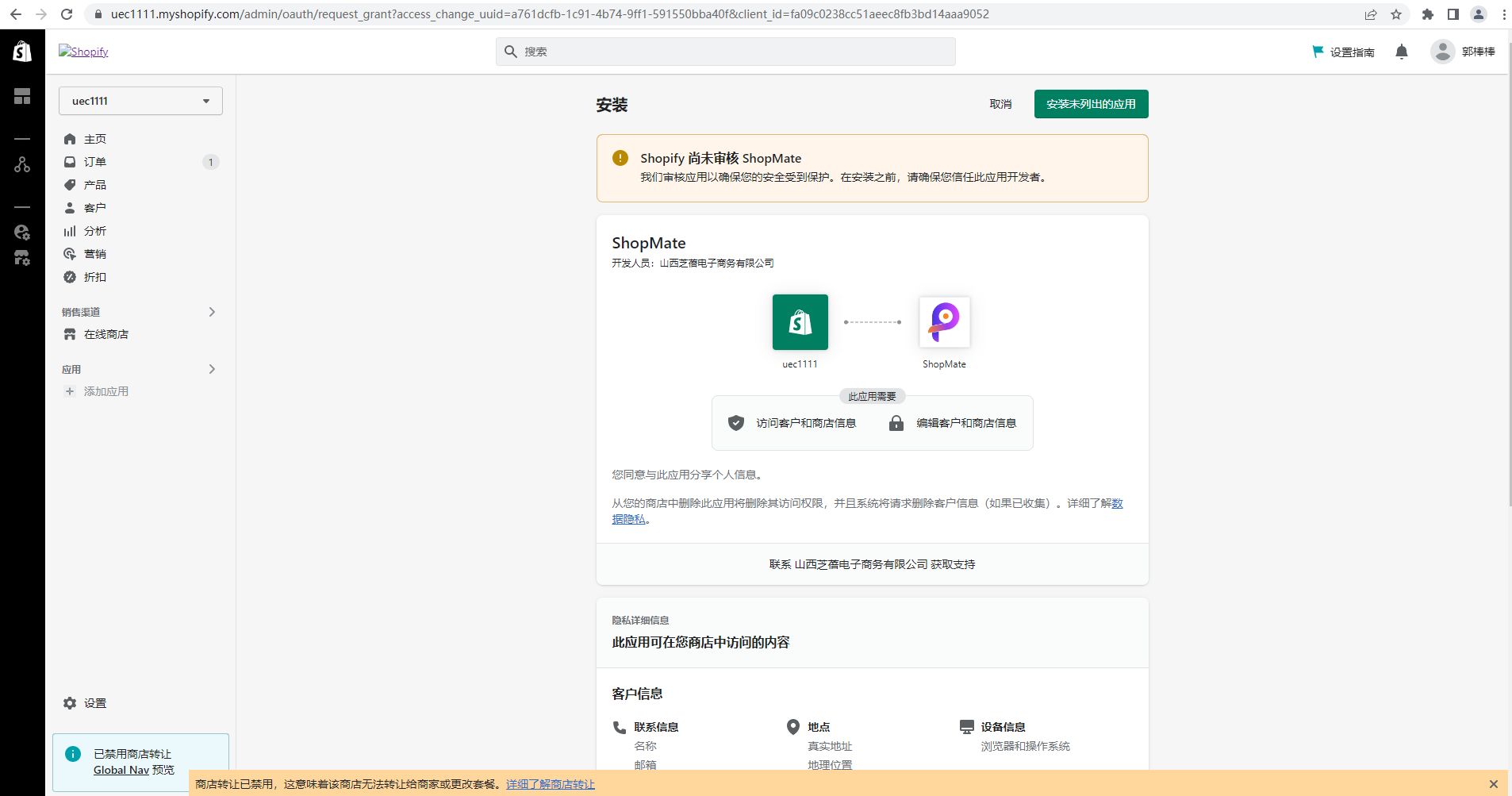Dismiss the bottom store transfer banner
Image resolution: width=1512 pixels, height=796 pixels.
1493,784
